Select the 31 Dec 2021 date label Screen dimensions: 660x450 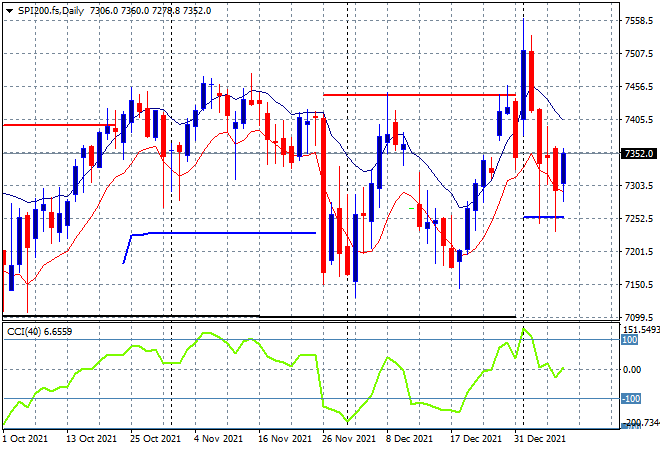point(540,439)
